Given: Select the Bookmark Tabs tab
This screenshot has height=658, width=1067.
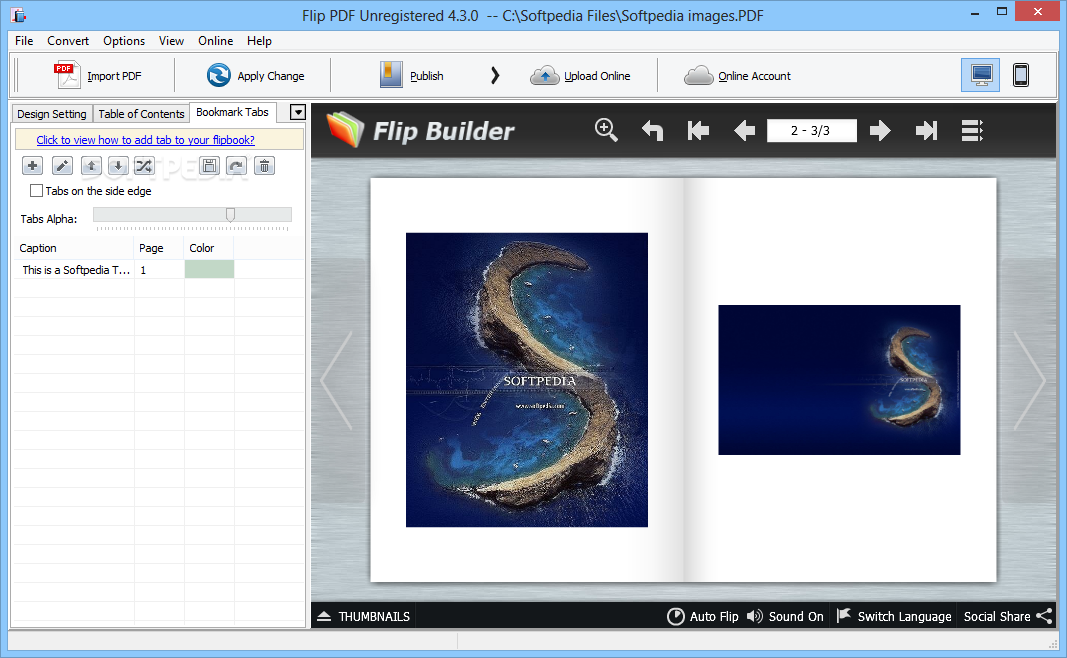Looking at the screenshot, I should point(232,112).
